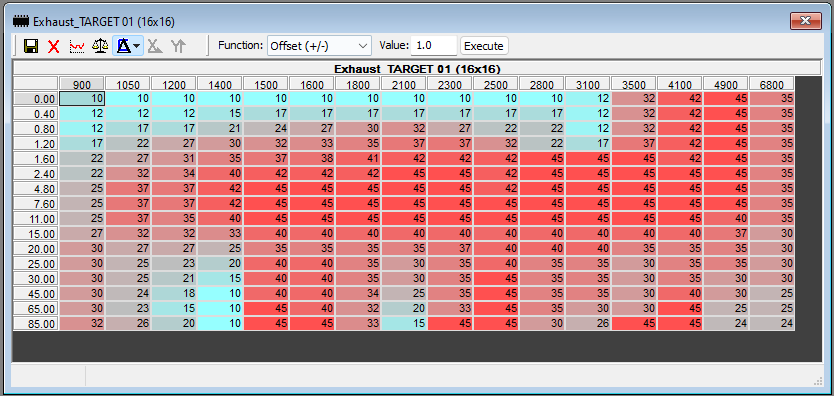
Task: Select the 1400 column header
Action: point(220,84)
